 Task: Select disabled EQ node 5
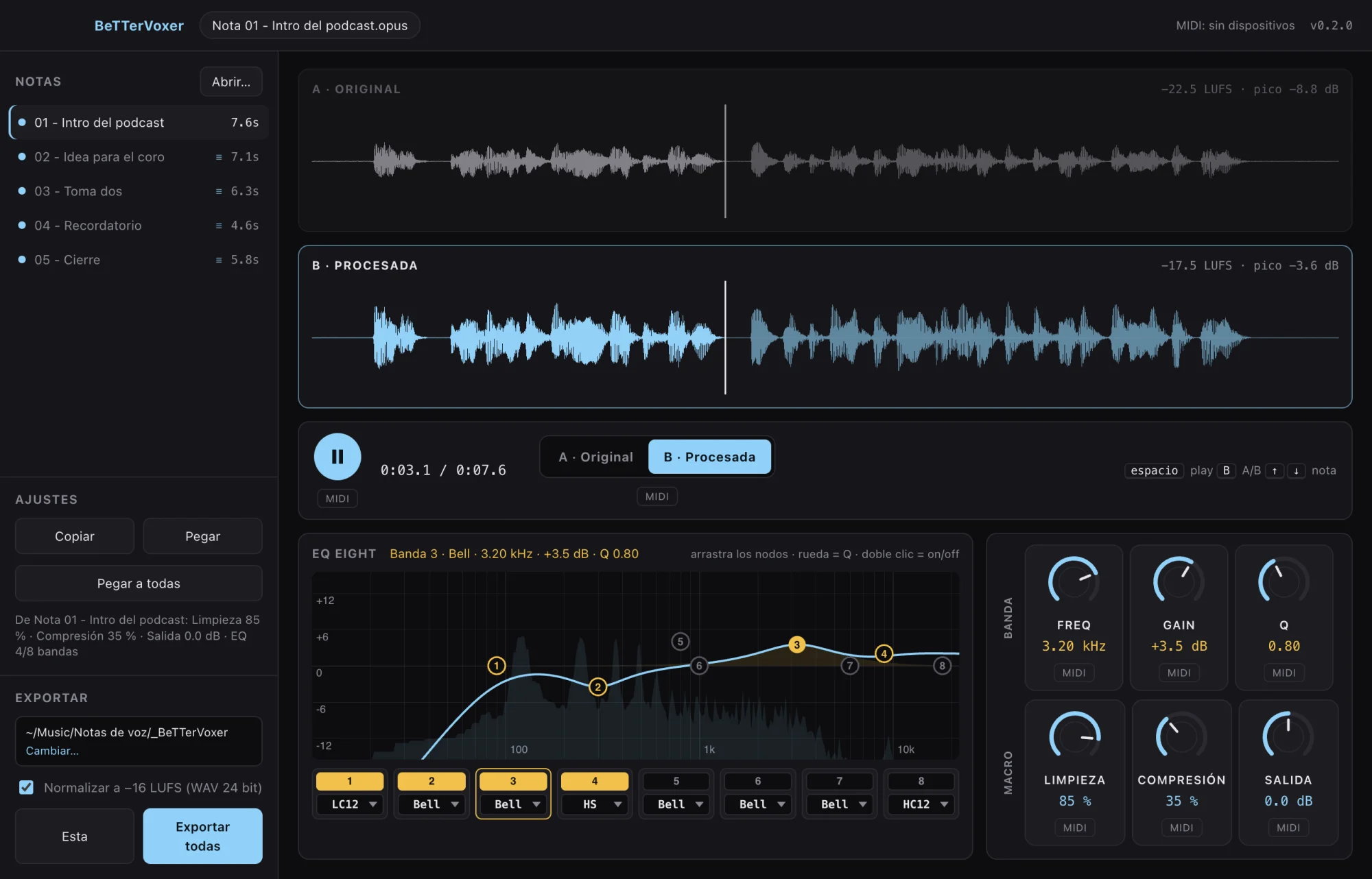[x=681, y=642]
